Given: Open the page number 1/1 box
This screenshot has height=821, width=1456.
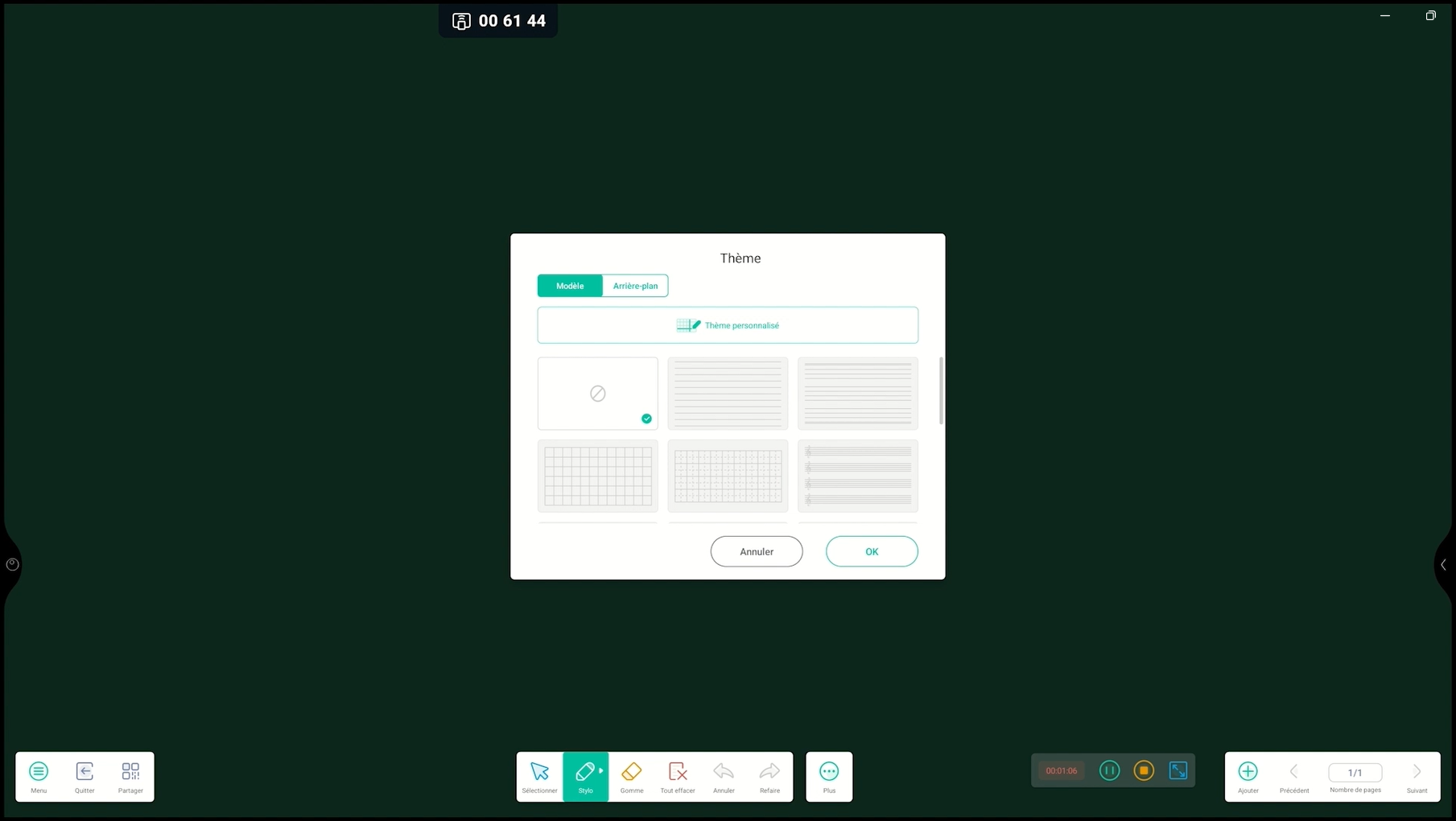Looking at the screenshot, I should pos(1355,772).
